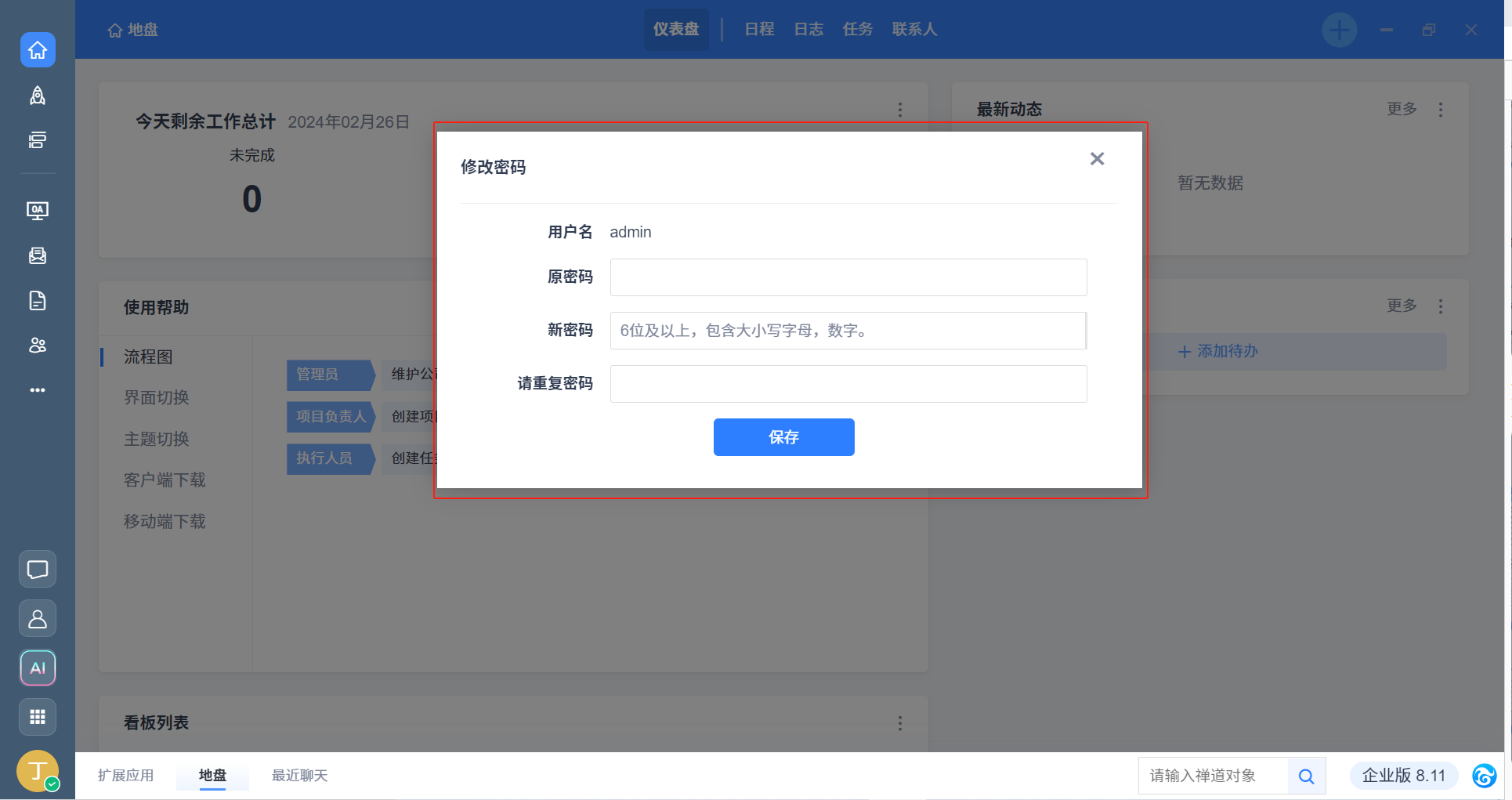Open the home icon in the left sidebar
The height and width of the screenshot is (800, 1512).
pyautogui.click(x=38, y=50)
